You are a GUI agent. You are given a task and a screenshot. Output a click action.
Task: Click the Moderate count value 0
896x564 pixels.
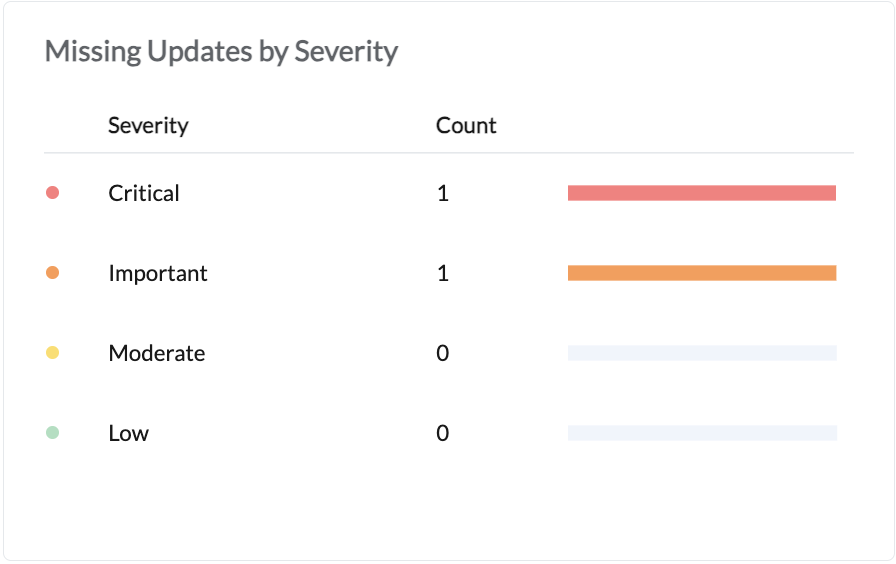pyautogui.click(x=443, y=353)
